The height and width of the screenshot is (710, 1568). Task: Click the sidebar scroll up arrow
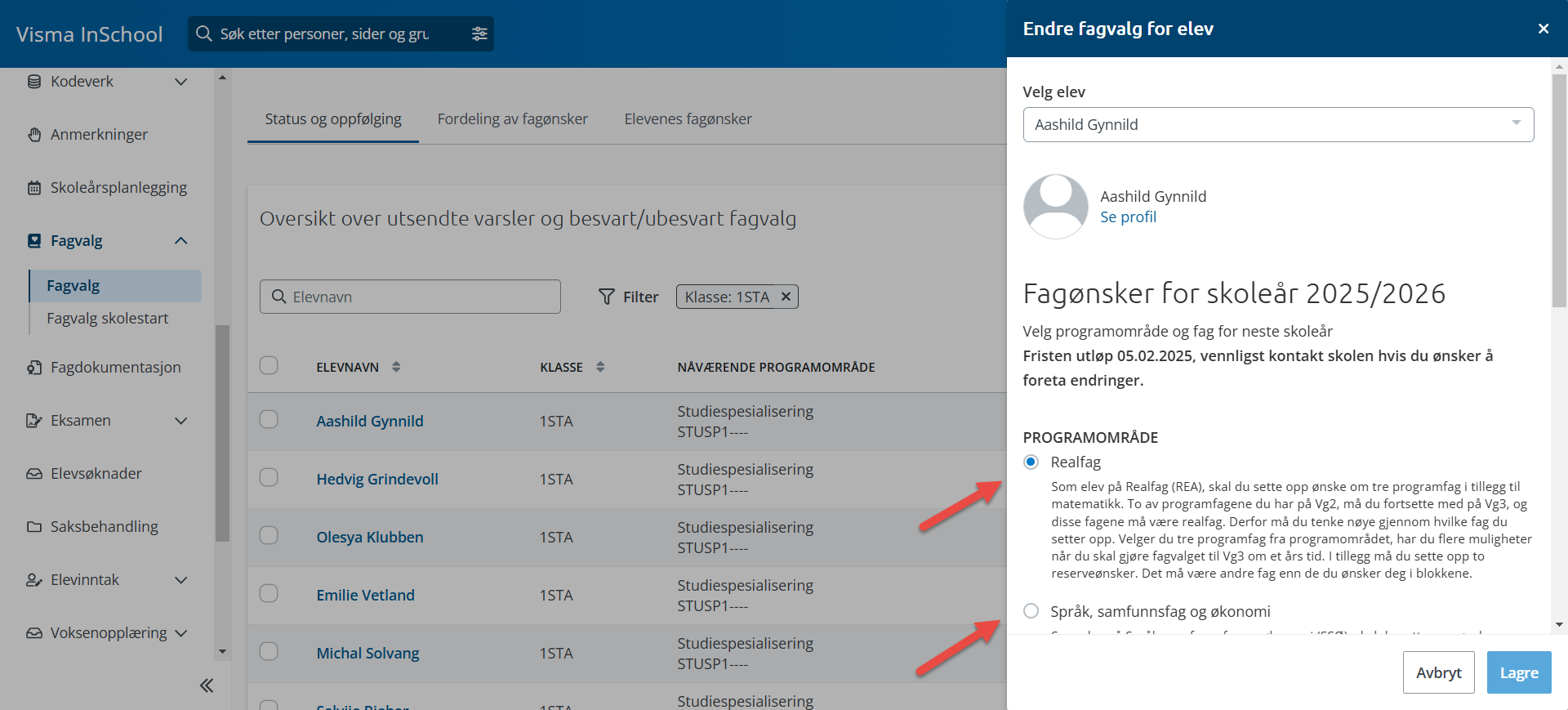click(222, 78)
